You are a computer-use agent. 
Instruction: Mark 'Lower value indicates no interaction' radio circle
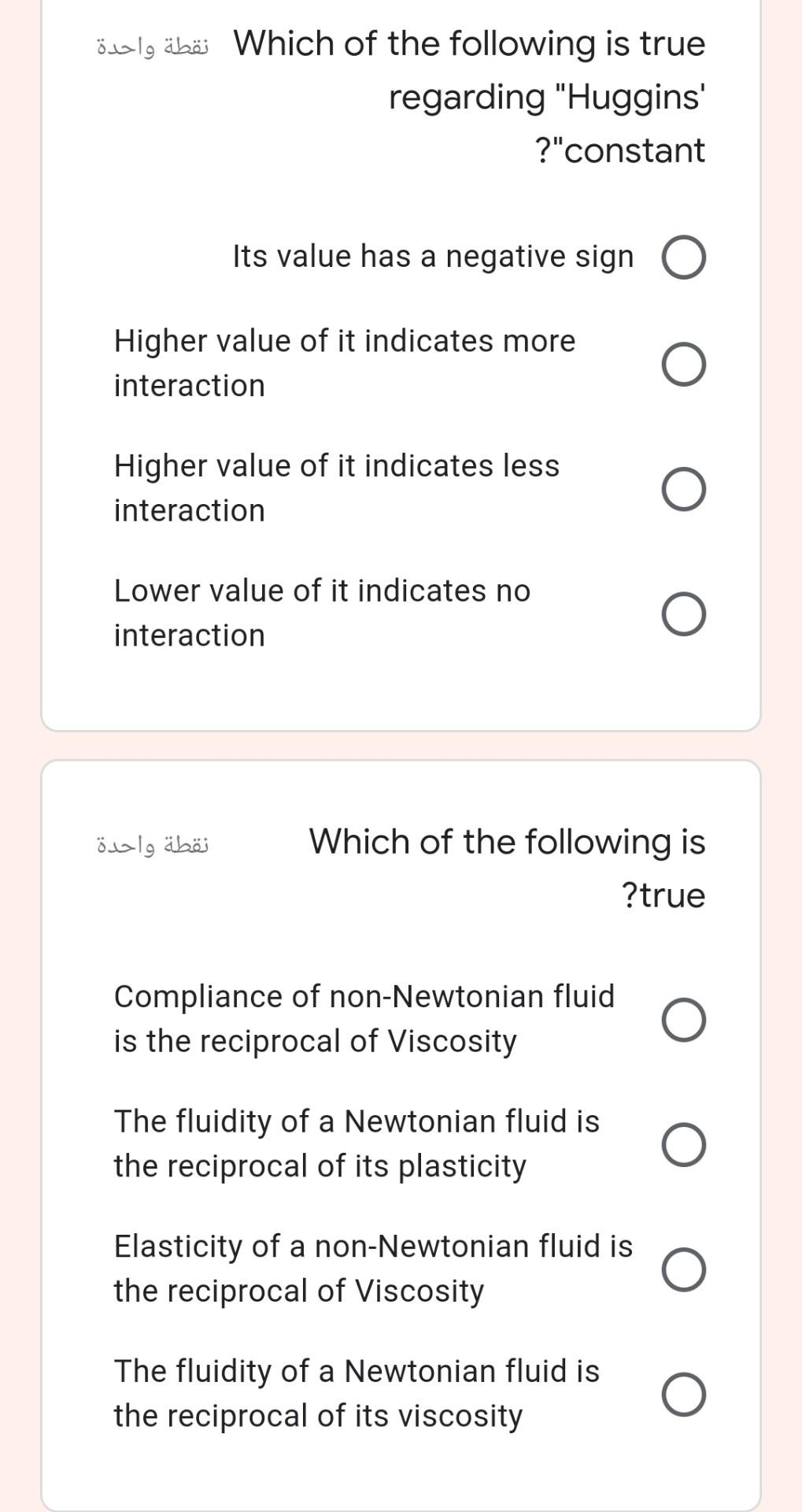pos(683,613)
